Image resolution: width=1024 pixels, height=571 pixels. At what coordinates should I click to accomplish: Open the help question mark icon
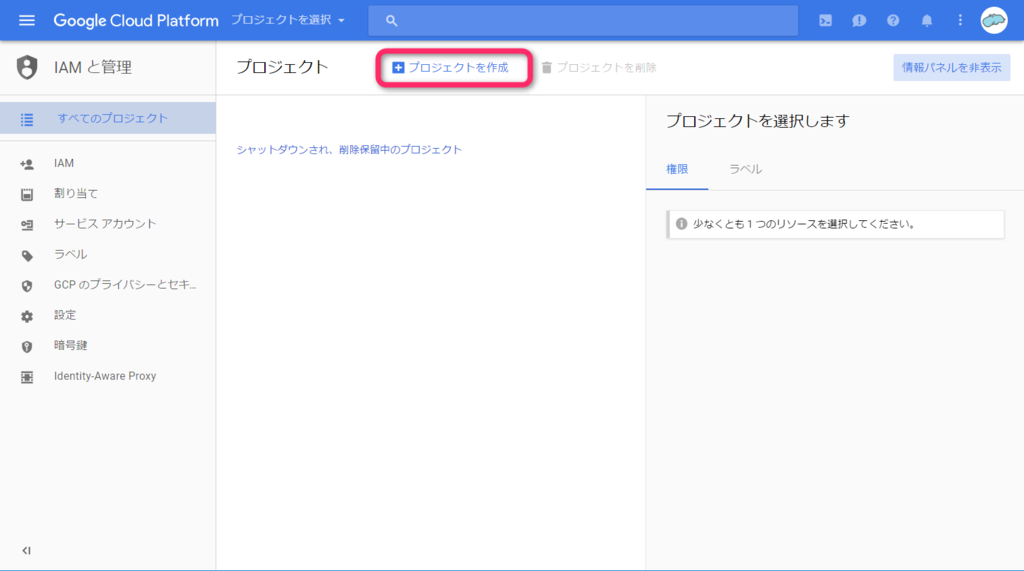click(x=893, y=21)
